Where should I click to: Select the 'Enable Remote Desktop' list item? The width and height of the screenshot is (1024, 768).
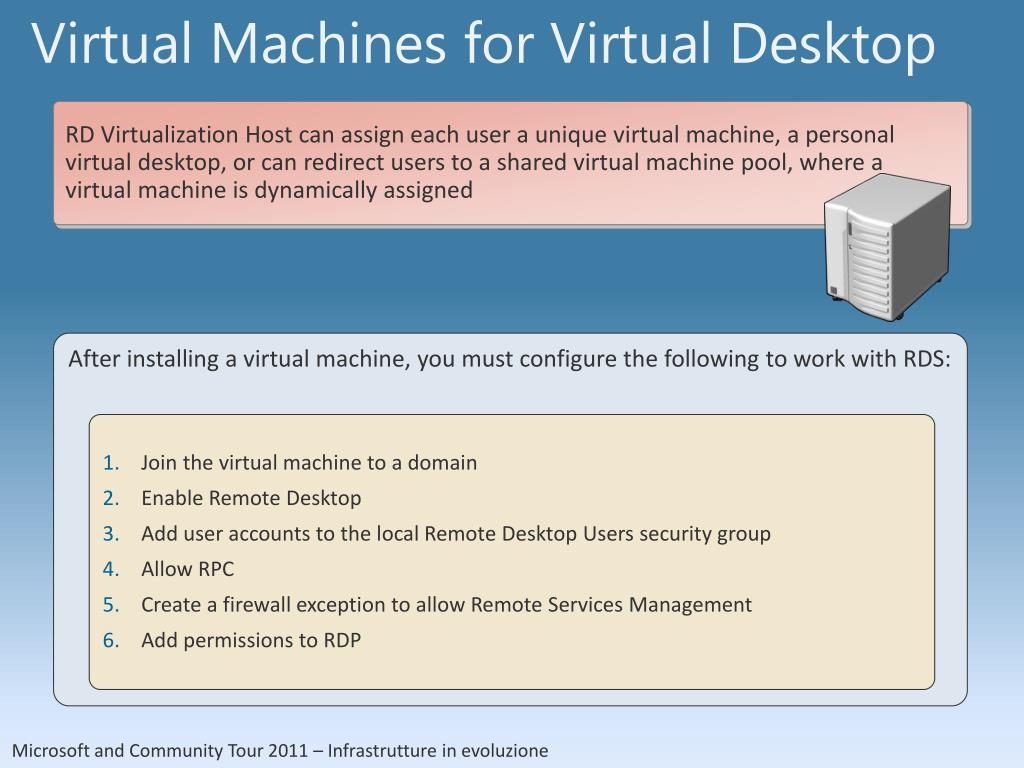(x=251, y=498)
